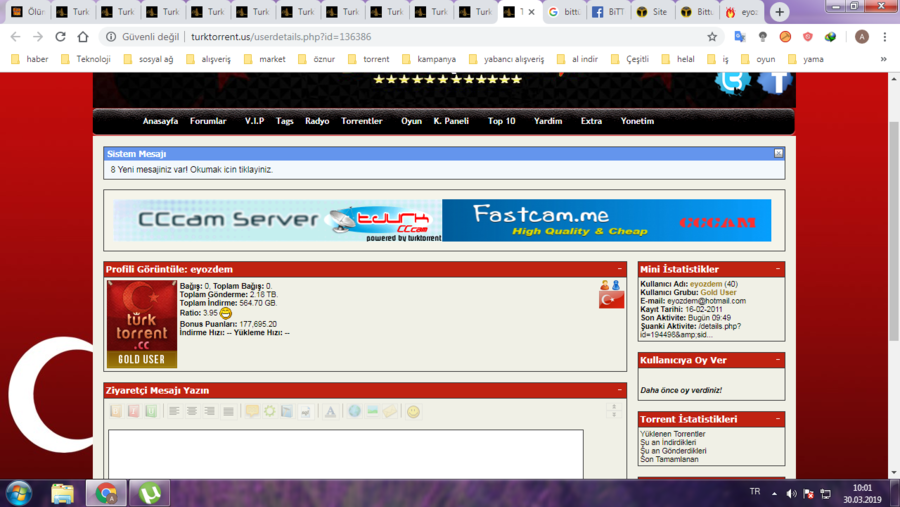
Task: Apply underline formatting in message editor
Action: [151, 411]
